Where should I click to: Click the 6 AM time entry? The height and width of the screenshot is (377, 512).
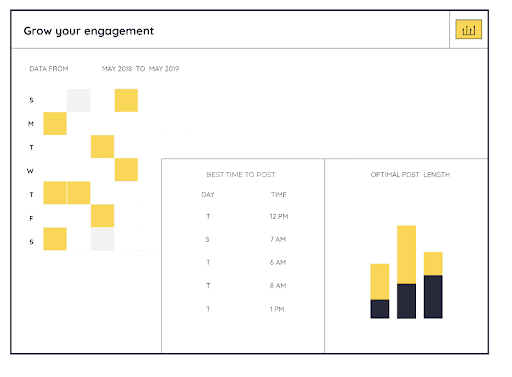tap(278, 263)
